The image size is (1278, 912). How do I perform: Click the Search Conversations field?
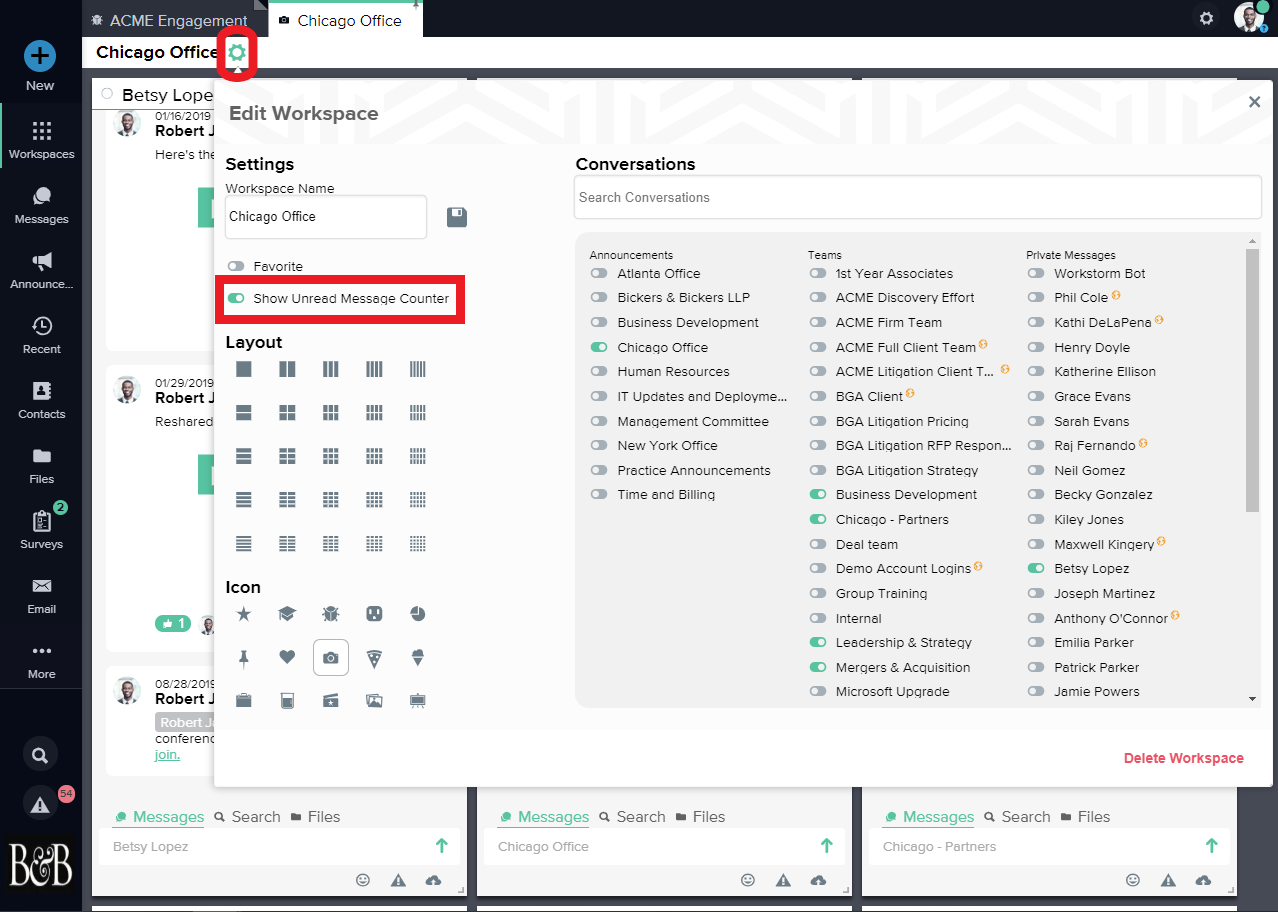tap(917, 197)
